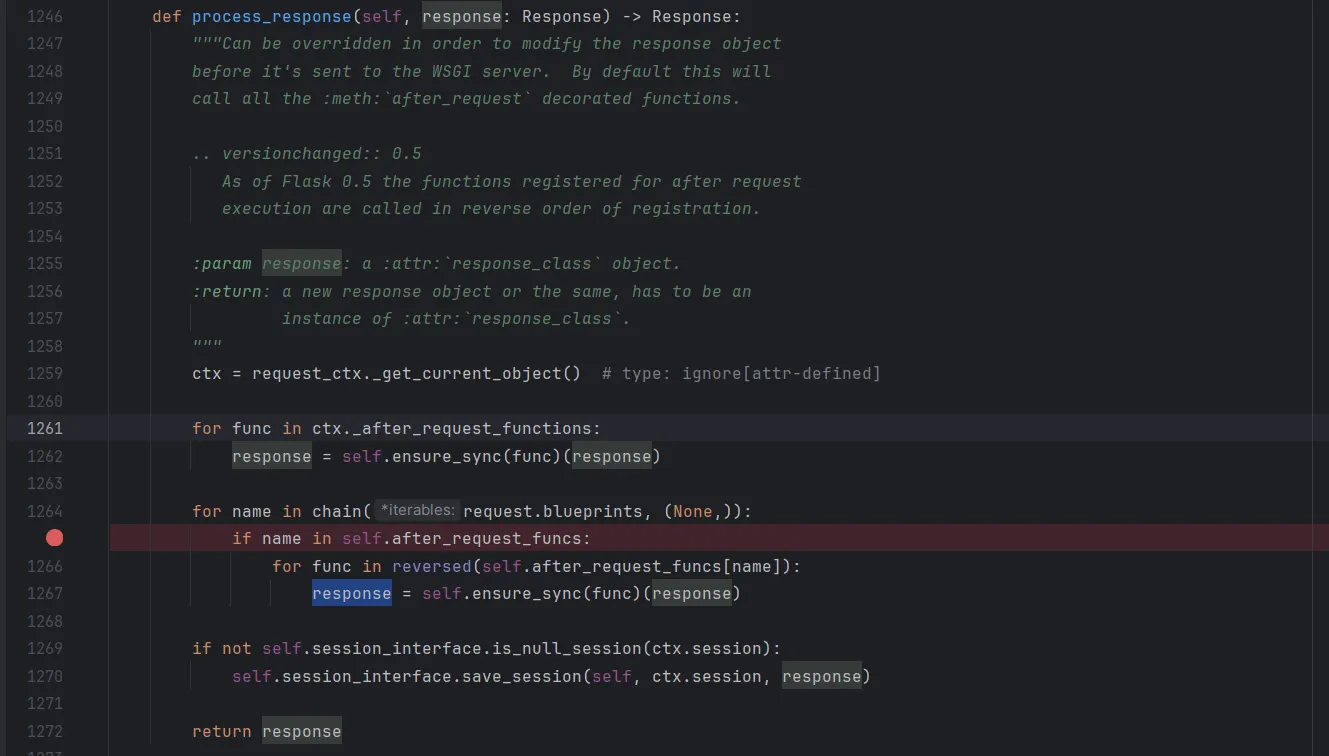Click response after the return keyword

coord(302,732)
